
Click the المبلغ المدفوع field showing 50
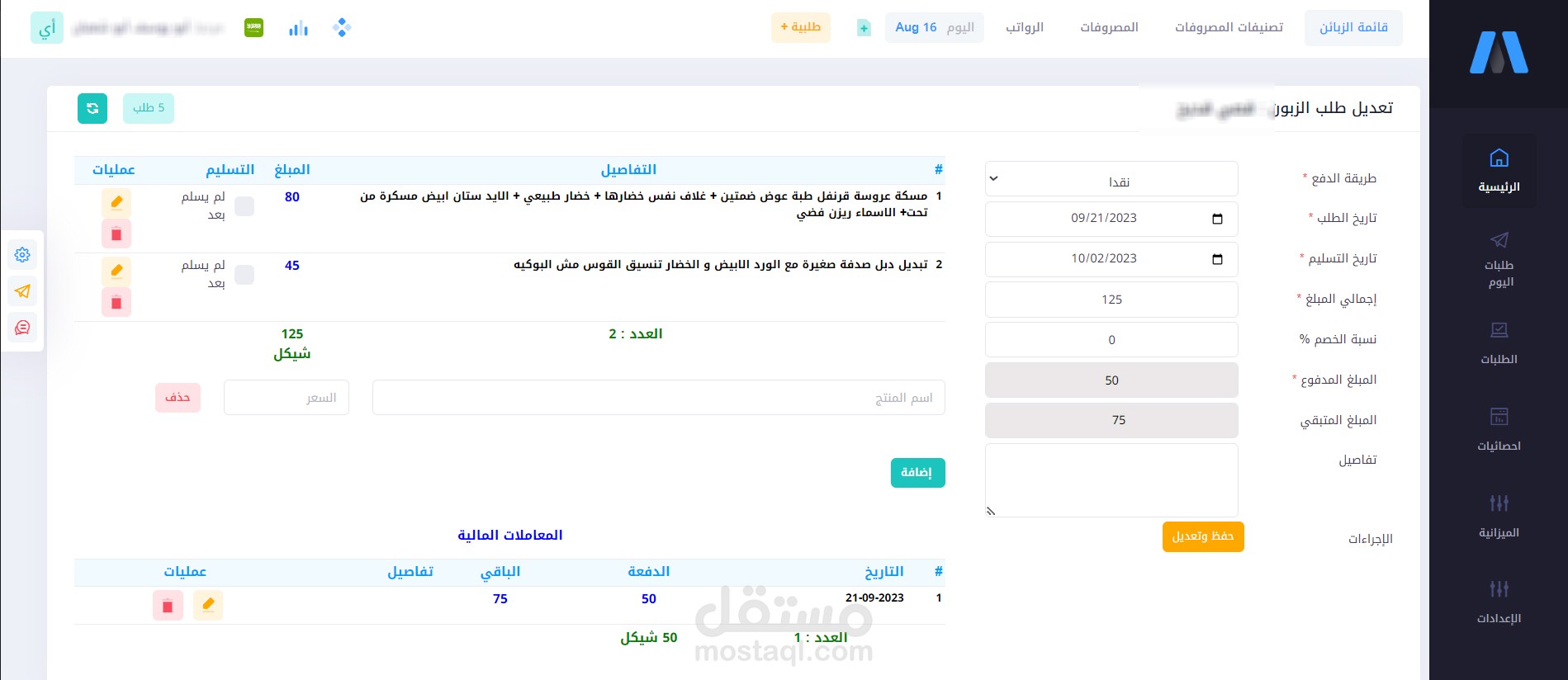1111,380
